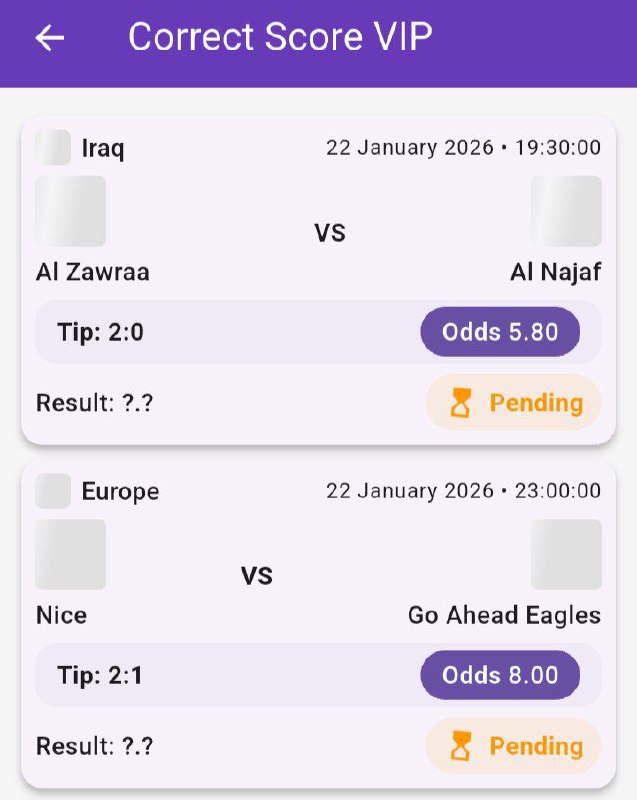
Task: Select the Al Zawraa team logo
Action: pos(70,211)
